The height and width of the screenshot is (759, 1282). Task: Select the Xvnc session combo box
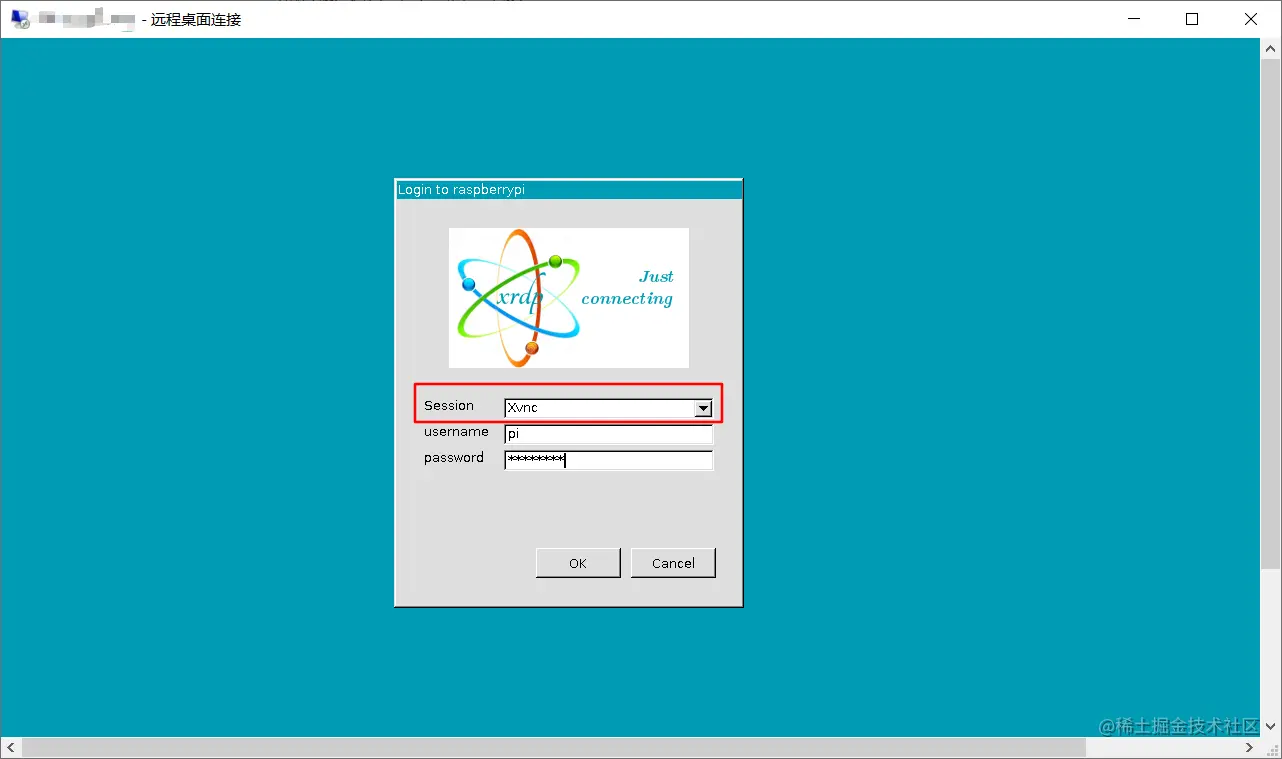[608, 408]
